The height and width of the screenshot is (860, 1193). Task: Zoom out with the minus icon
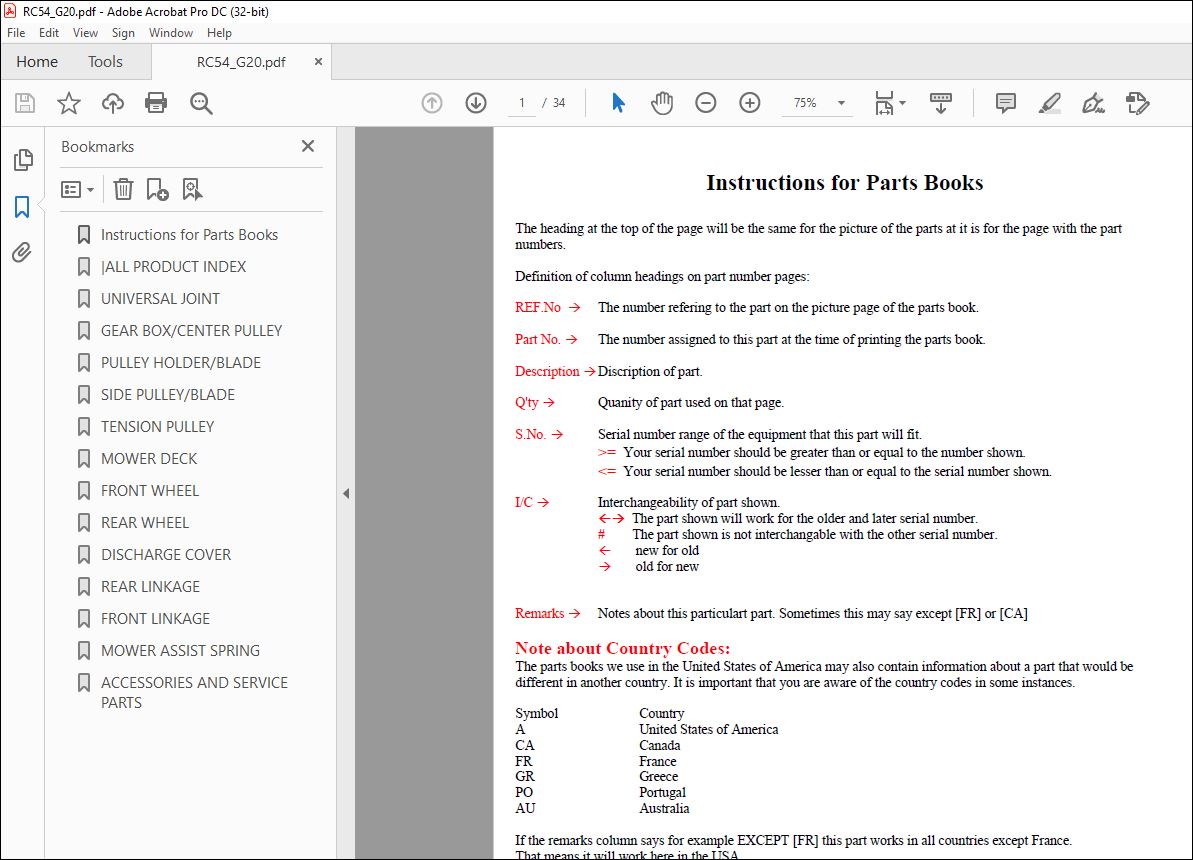[706, 103]
